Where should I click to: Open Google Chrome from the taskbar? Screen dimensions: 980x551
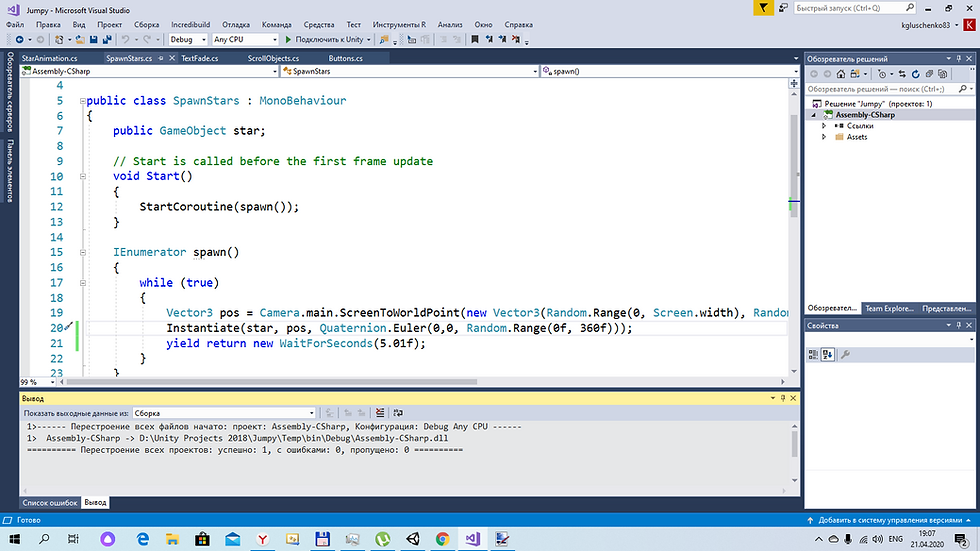click(x=442, y=539)
